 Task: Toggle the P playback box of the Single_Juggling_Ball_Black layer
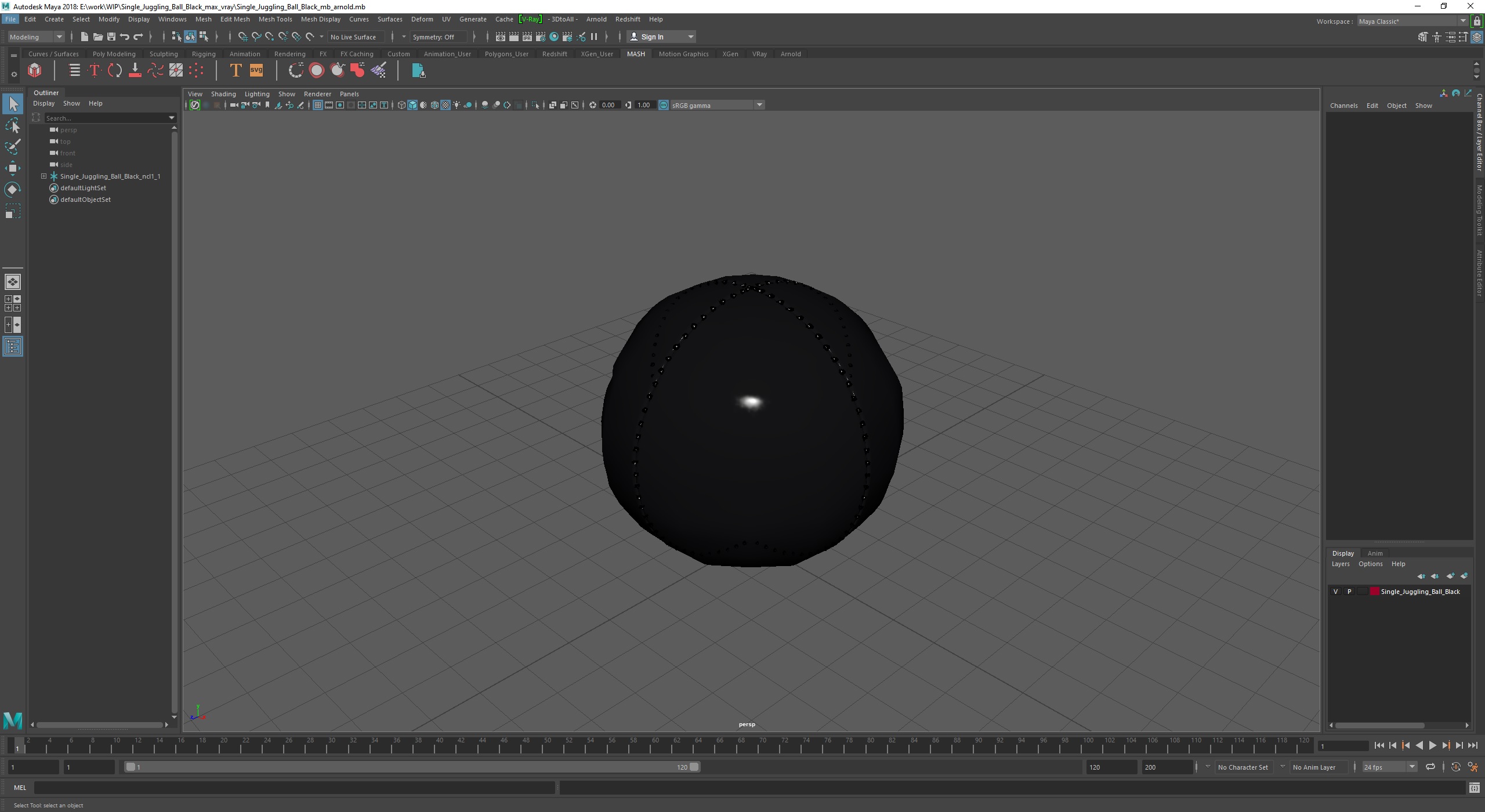1349,592
